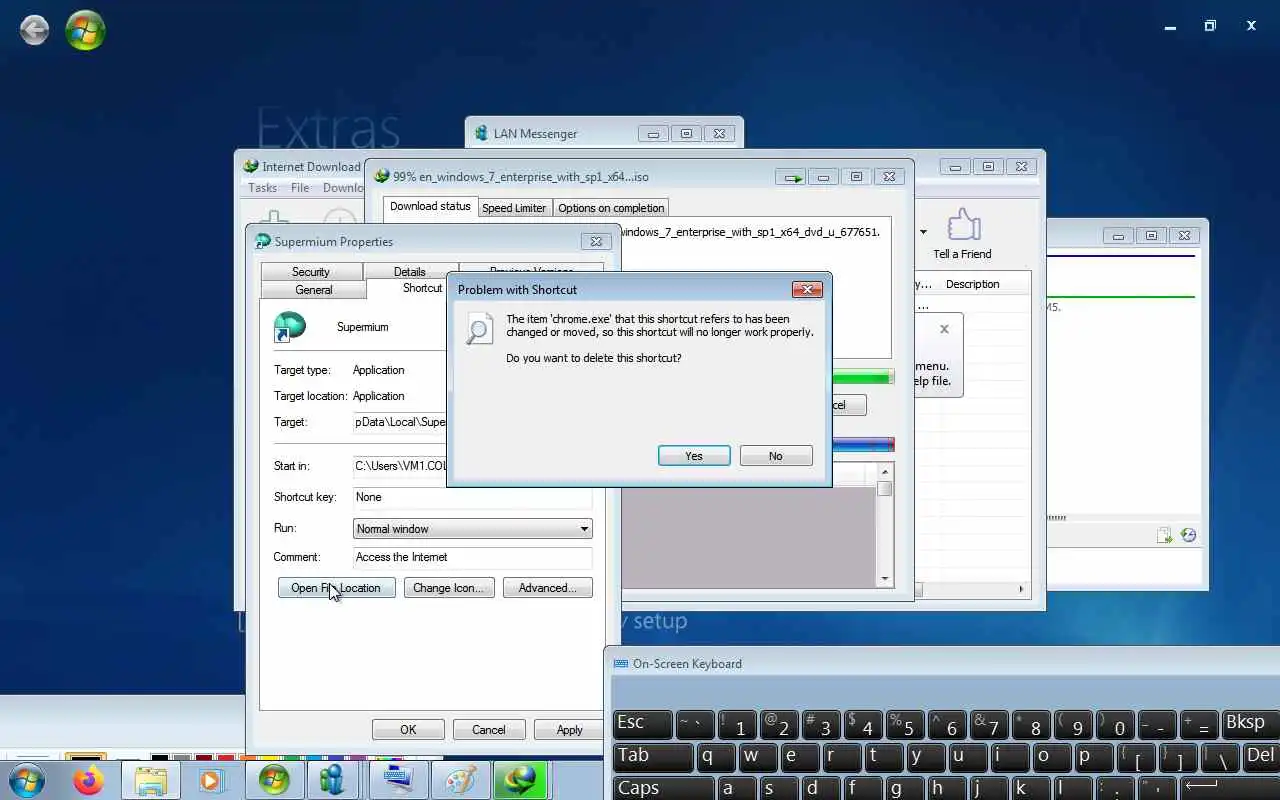
Task: Open the Windows Start button on taskbar
Action: (26, 781)
